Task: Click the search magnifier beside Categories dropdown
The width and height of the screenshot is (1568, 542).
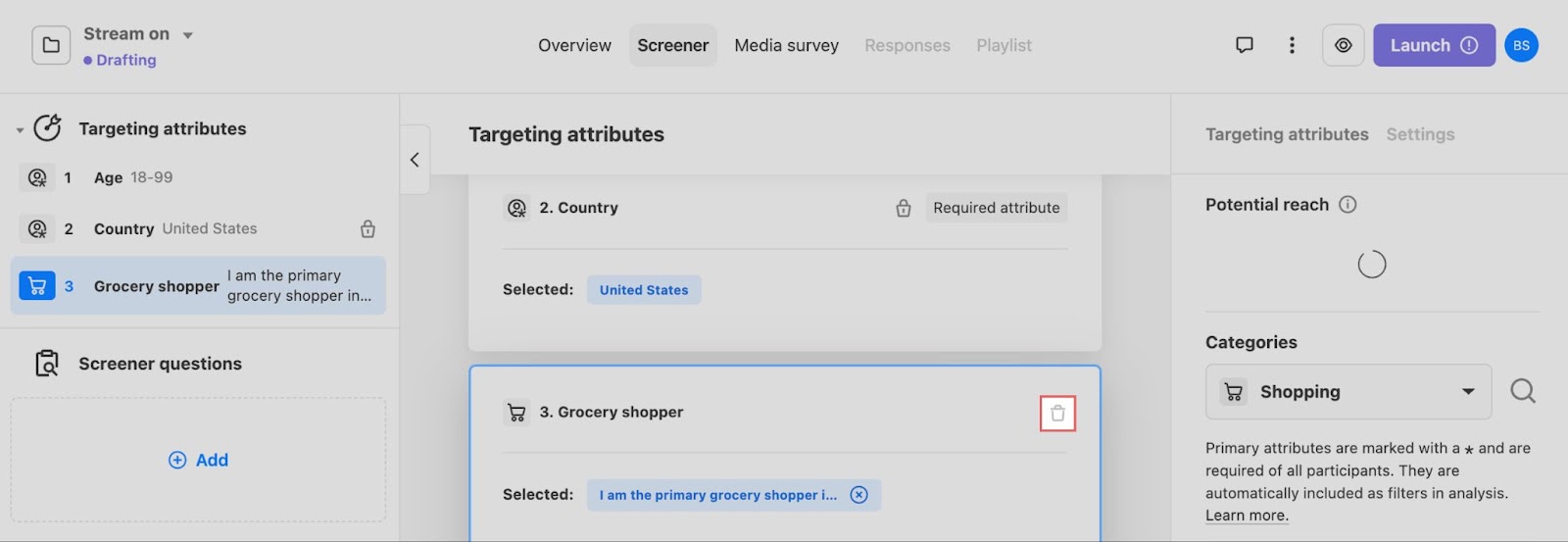Action: click(x=1523, y=392)
